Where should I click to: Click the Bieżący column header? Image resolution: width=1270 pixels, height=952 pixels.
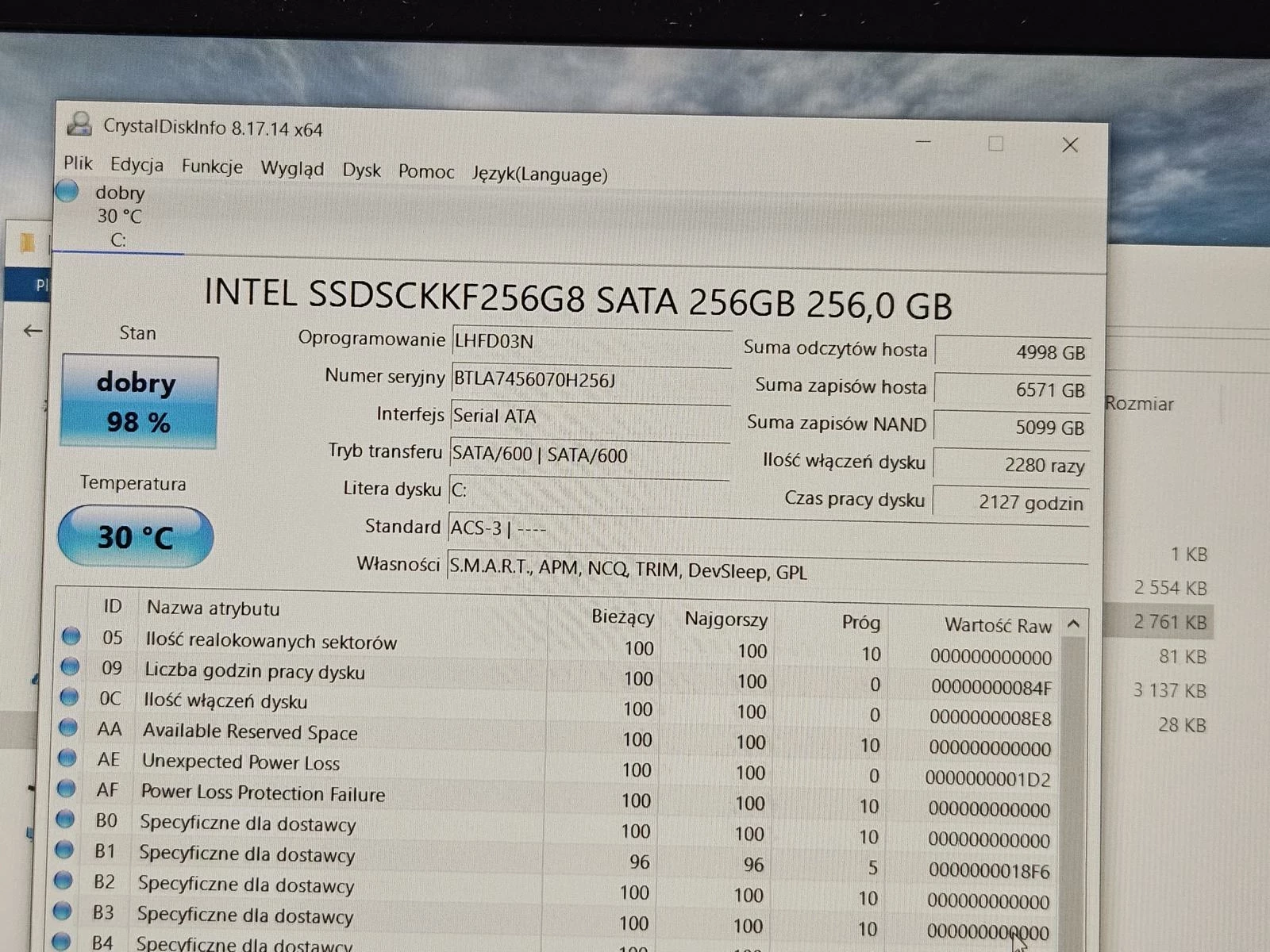point(623,617)
